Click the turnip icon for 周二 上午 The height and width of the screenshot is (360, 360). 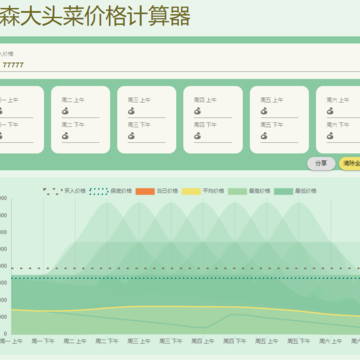[x=65, y=111]
